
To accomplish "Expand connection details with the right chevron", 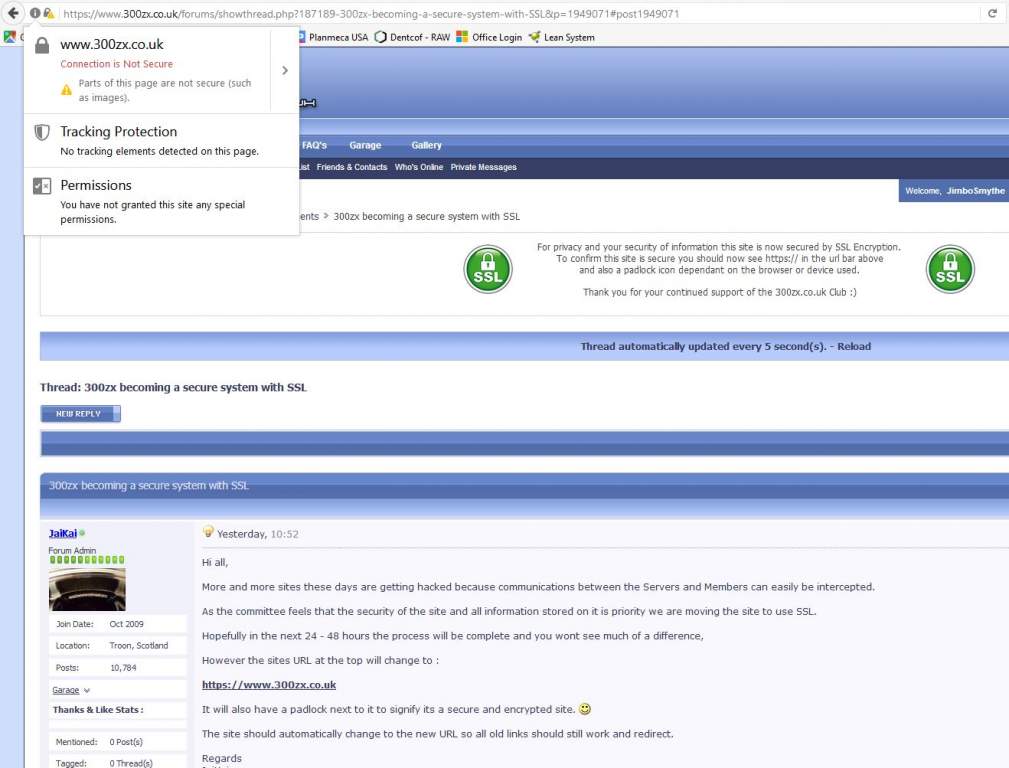I will [x=285, y=70].
